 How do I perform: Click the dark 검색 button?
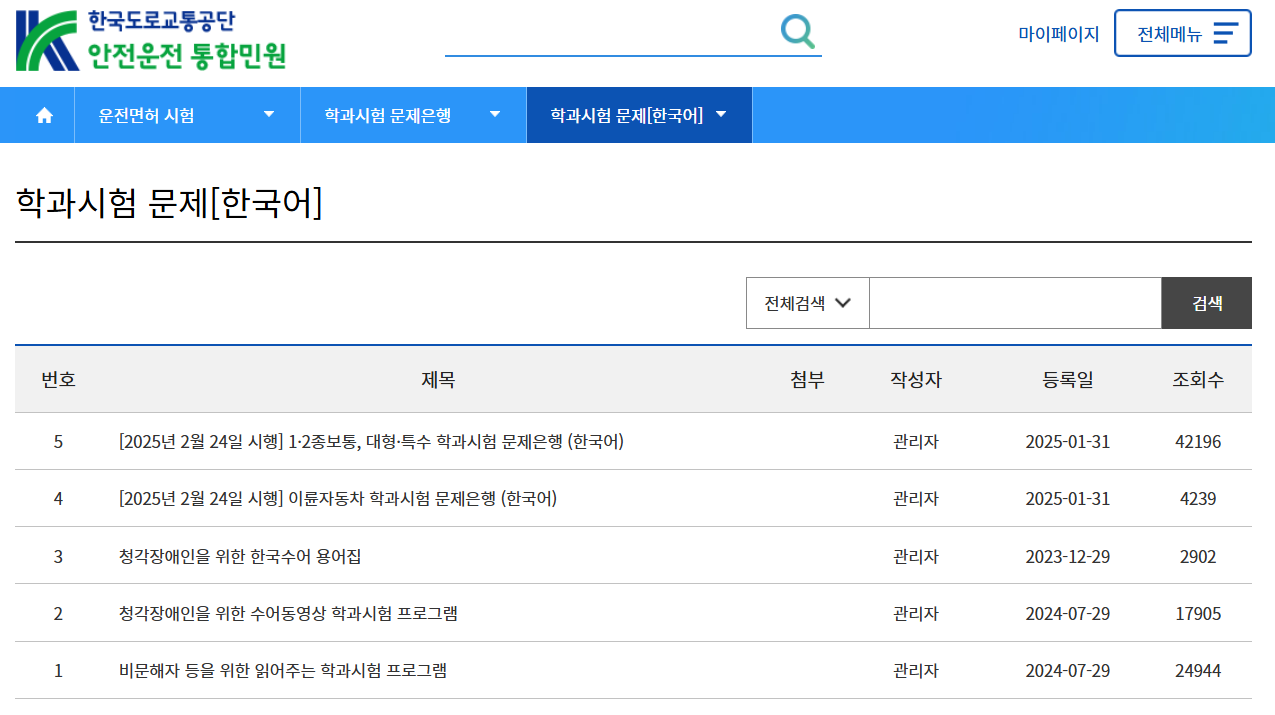pyautogui.click(x=1207, y=303)
